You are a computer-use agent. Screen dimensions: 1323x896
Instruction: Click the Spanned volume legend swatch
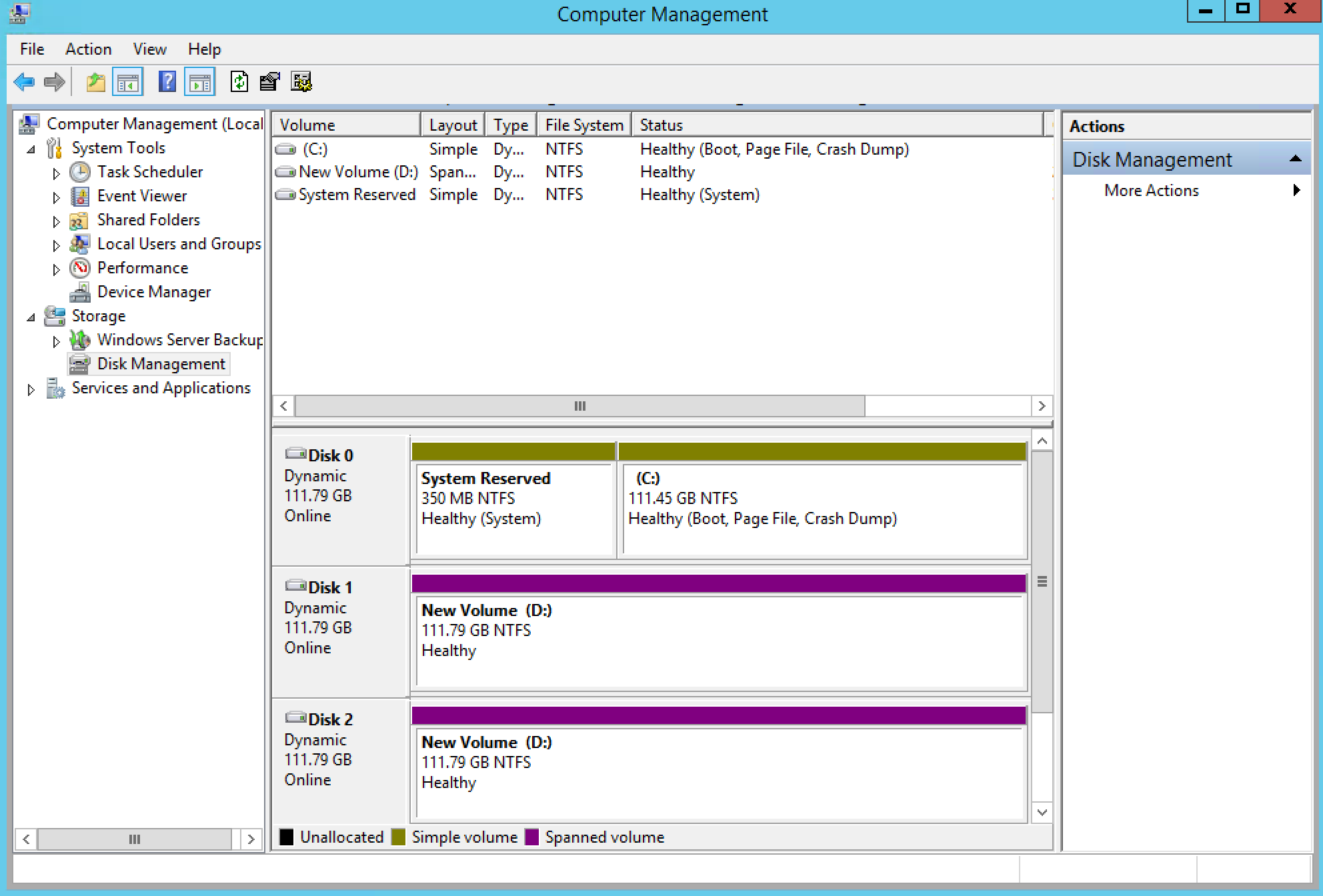pos(531,837)
